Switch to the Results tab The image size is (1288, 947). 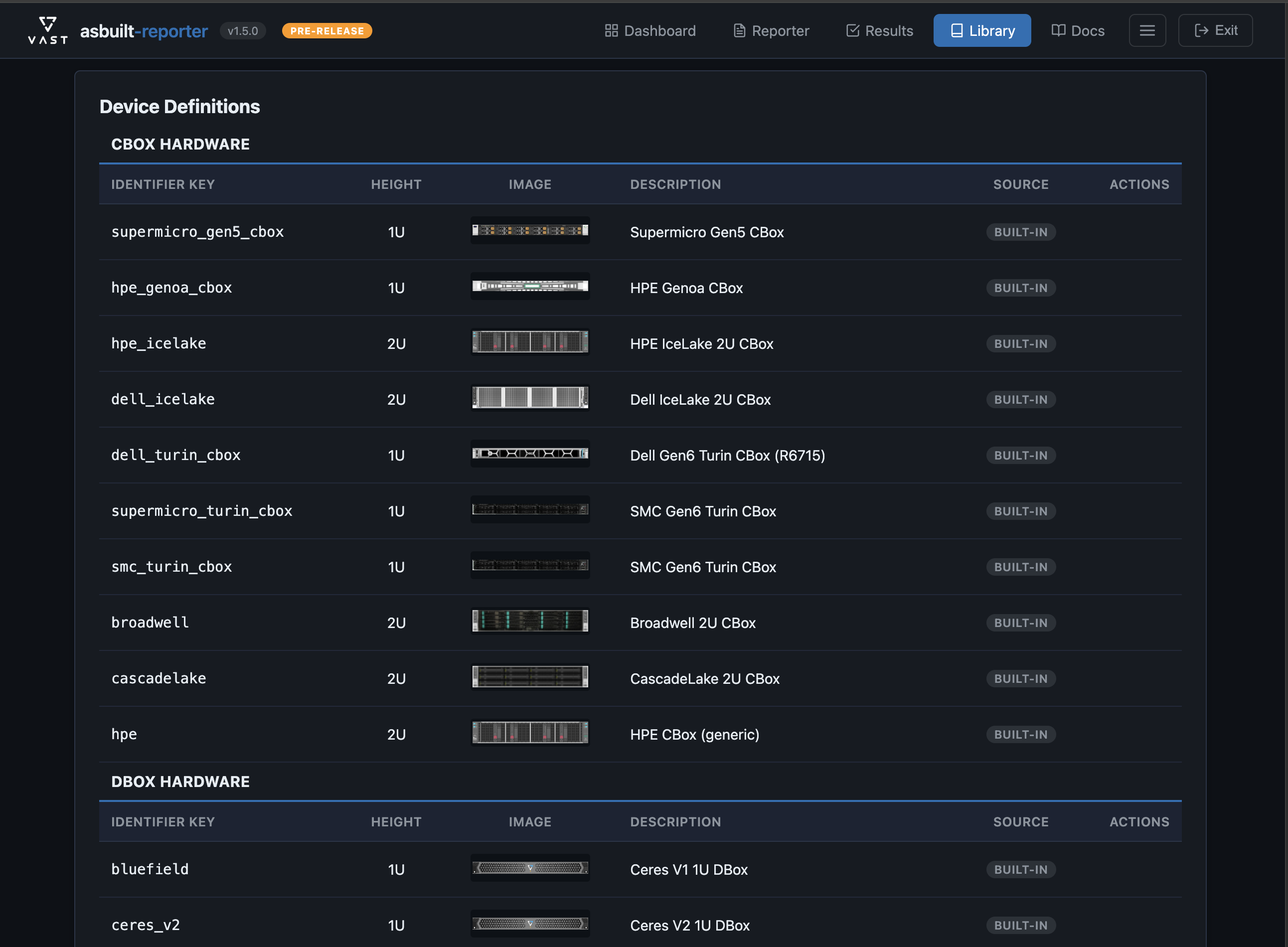(x=879, y=30)
